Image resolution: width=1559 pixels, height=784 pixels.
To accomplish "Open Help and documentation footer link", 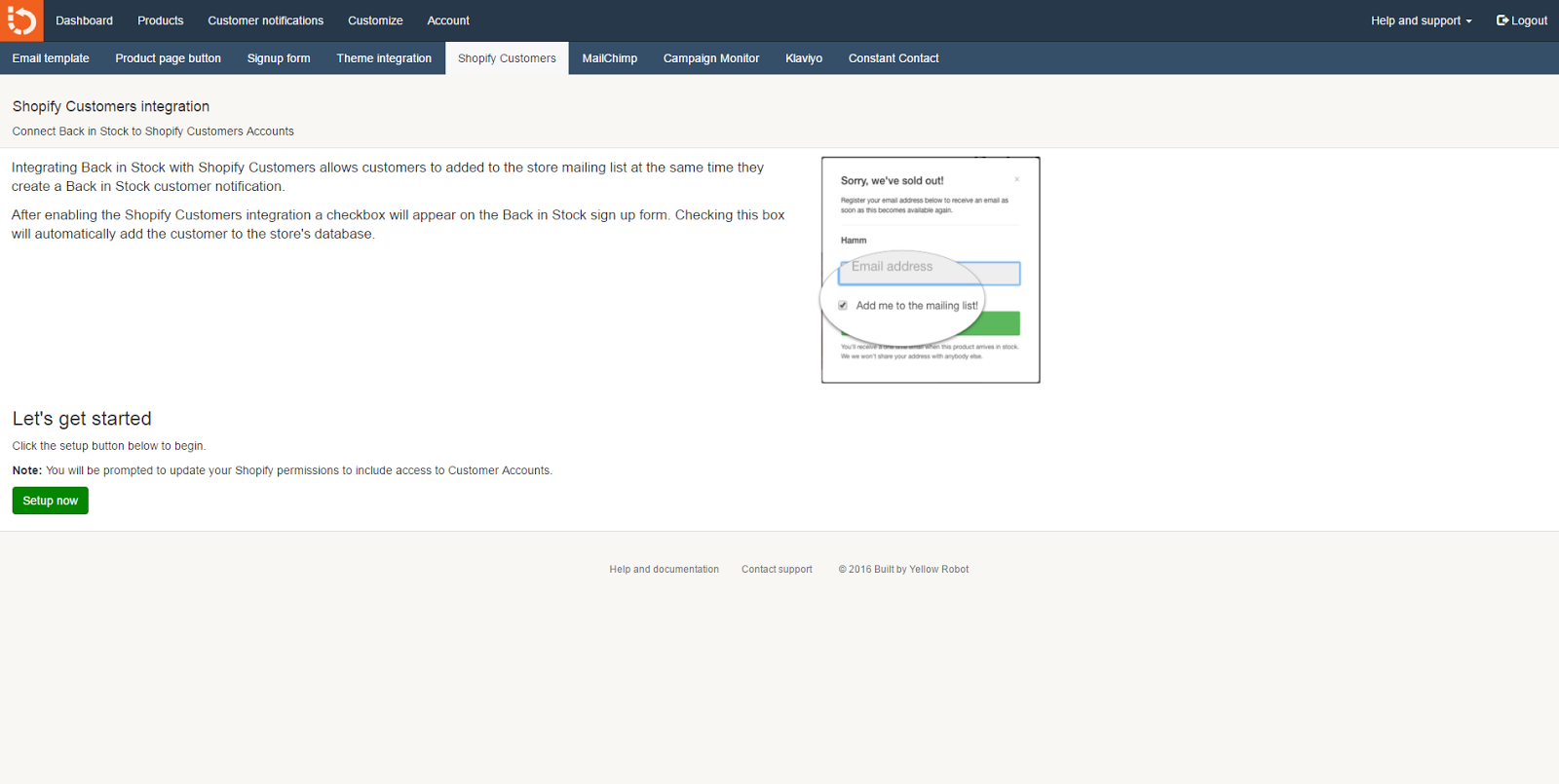I will [664, 570].
